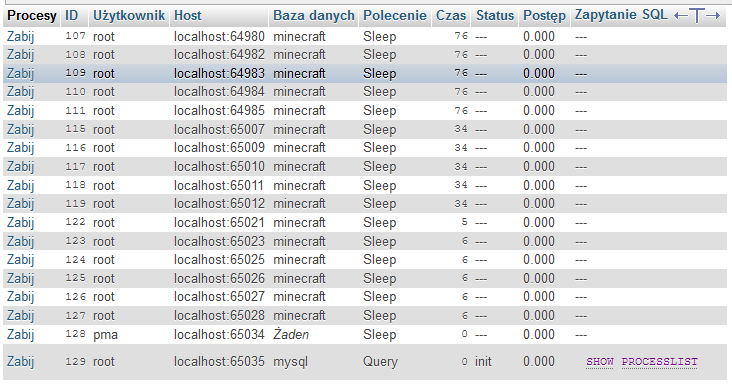Click the mysql database cell

pyautogui.click(x=290, y=362)
